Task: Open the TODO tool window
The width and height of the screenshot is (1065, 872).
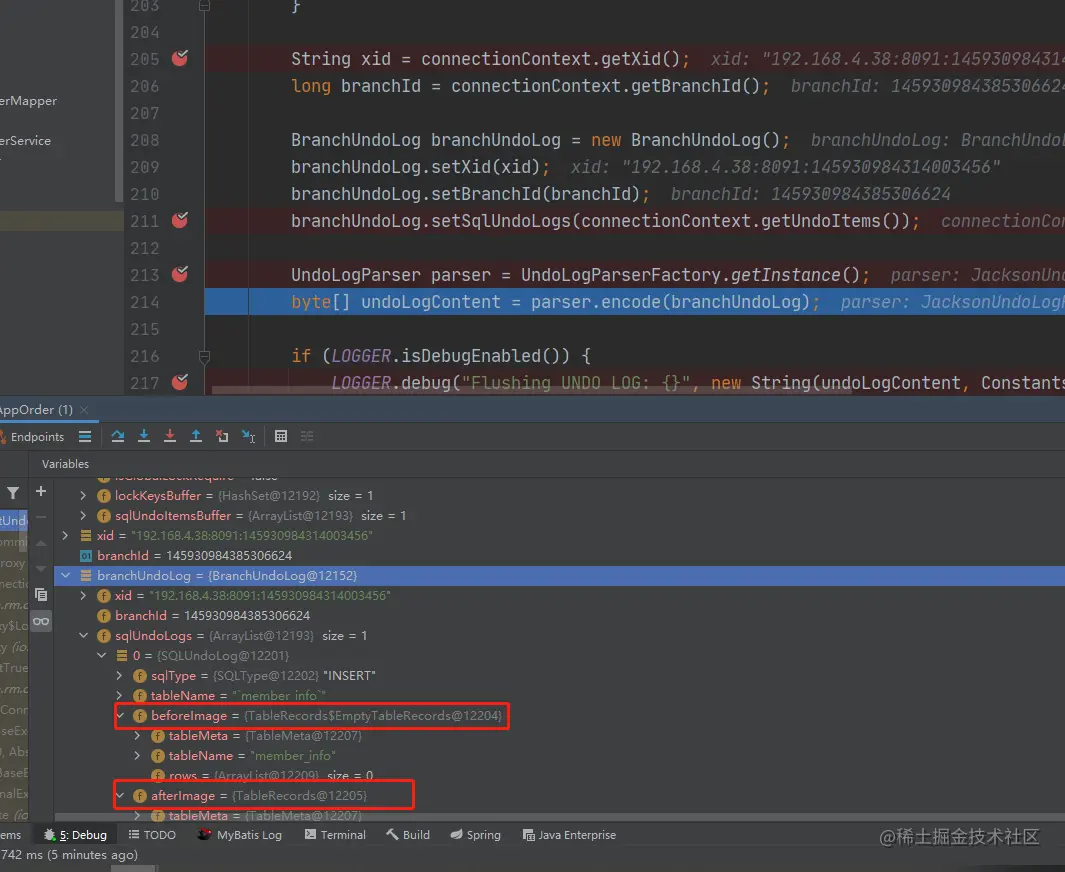Action: coord(152,835)
